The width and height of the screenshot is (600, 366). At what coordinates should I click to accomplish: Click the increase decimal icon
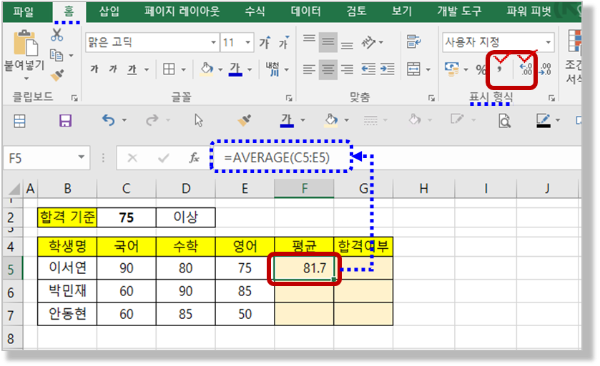point(526,69)
